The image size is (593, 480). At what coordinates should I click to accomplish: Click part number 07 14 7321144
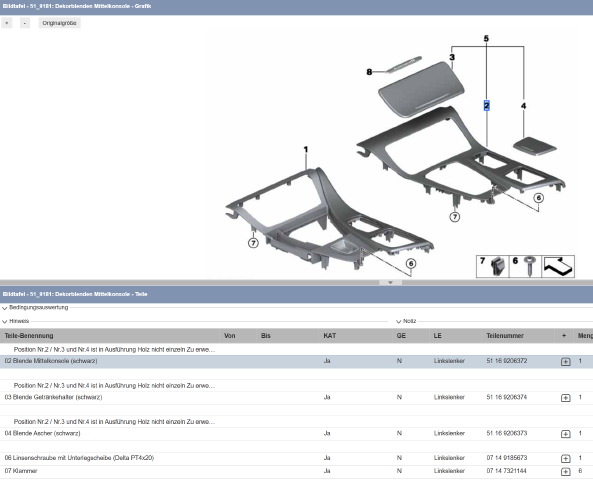[x=506, y=471]
